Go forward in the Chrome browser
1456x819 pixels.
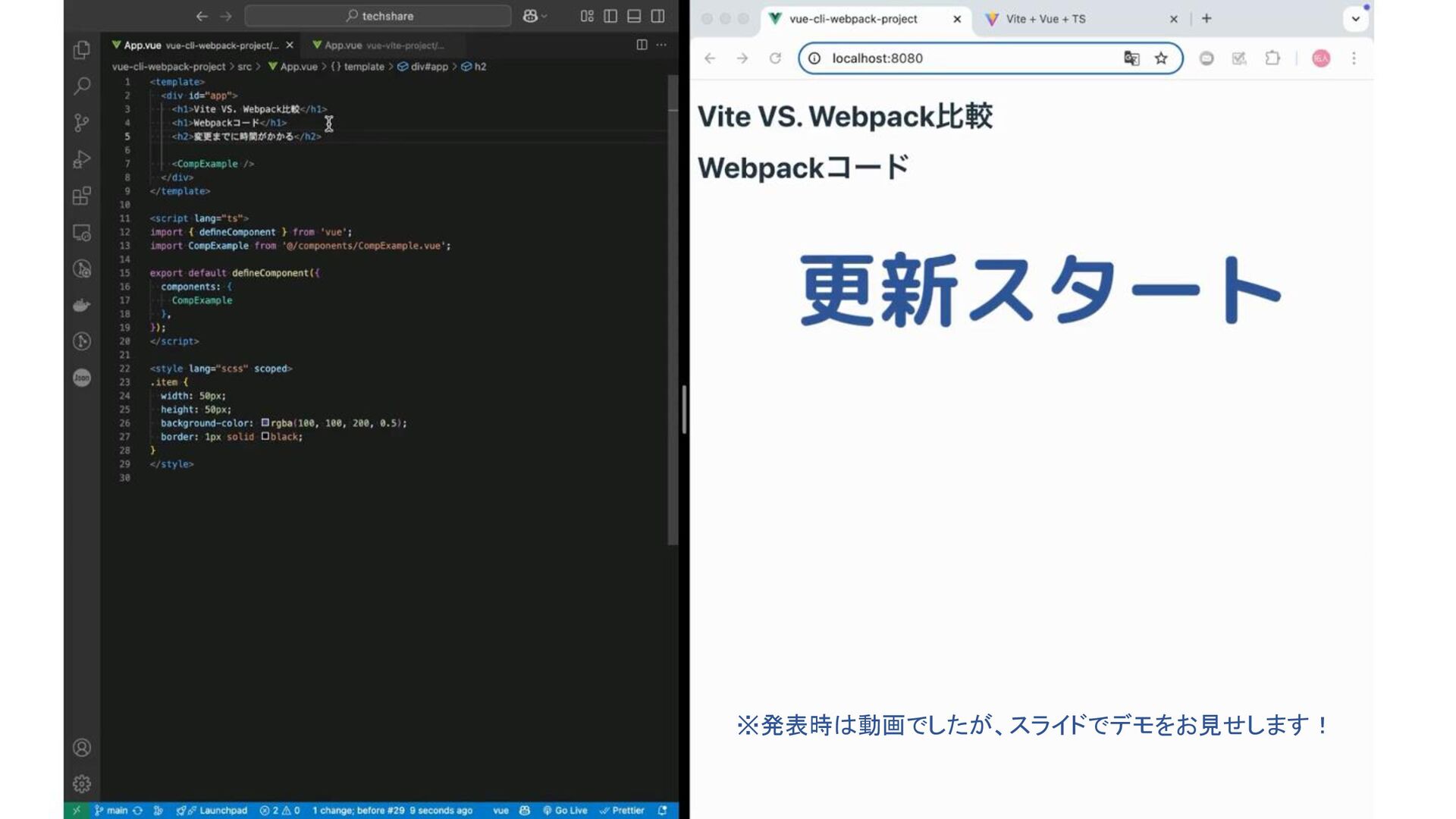tap(742, 58)
